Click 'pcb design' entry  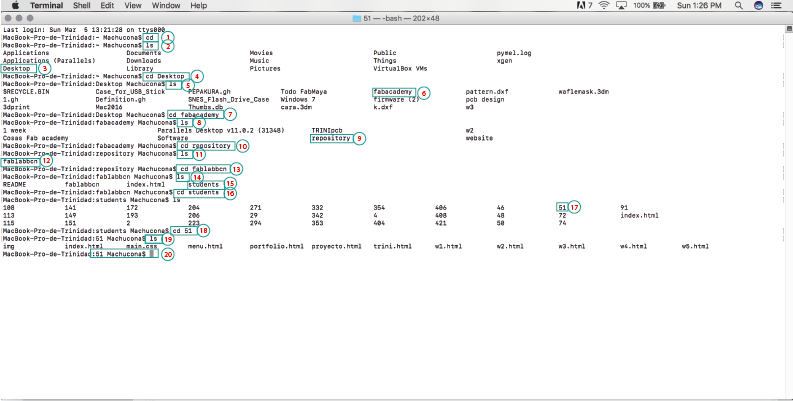point(485,100)
